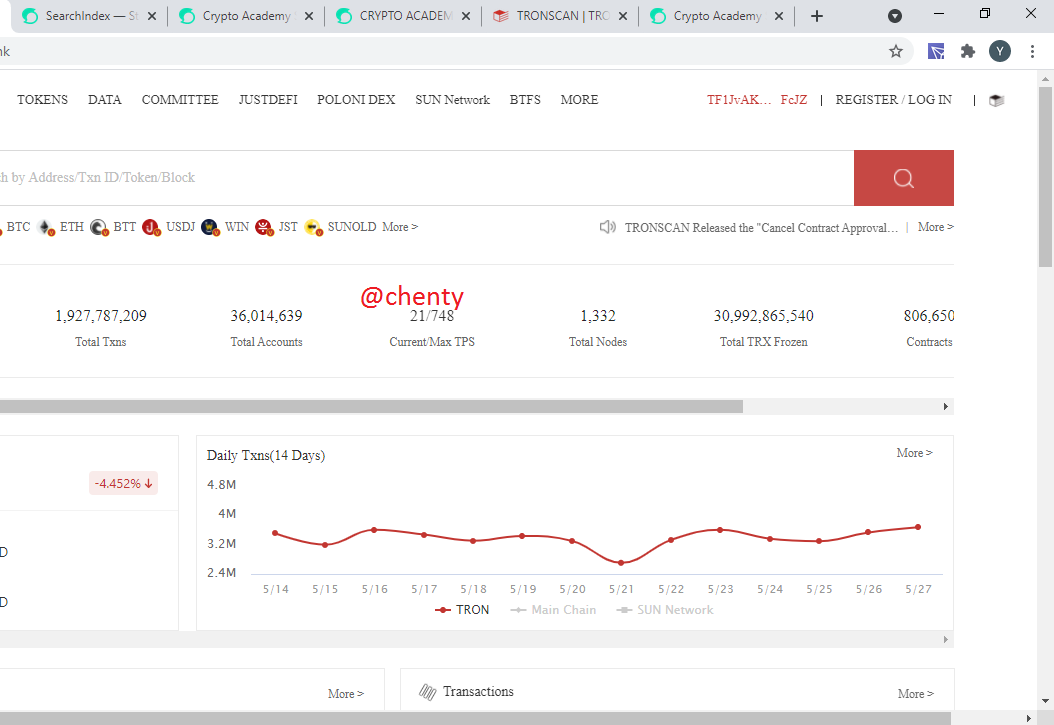Viewport: 1054px width, 725px height.
Task: Click the TRONSCAN tab favicon
Action: tap(501, 16)
